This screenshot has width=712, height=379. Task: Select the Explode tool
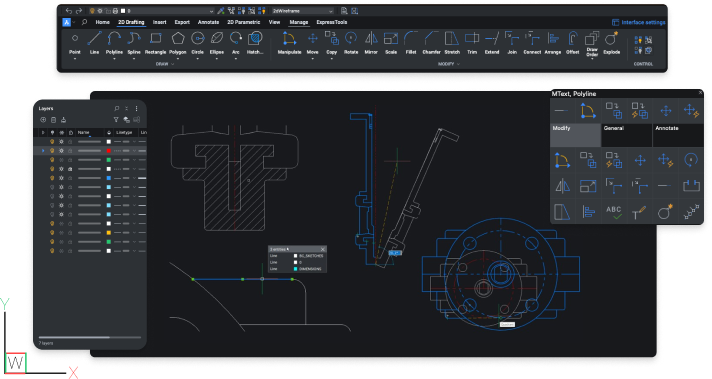[x=611, y=43]
